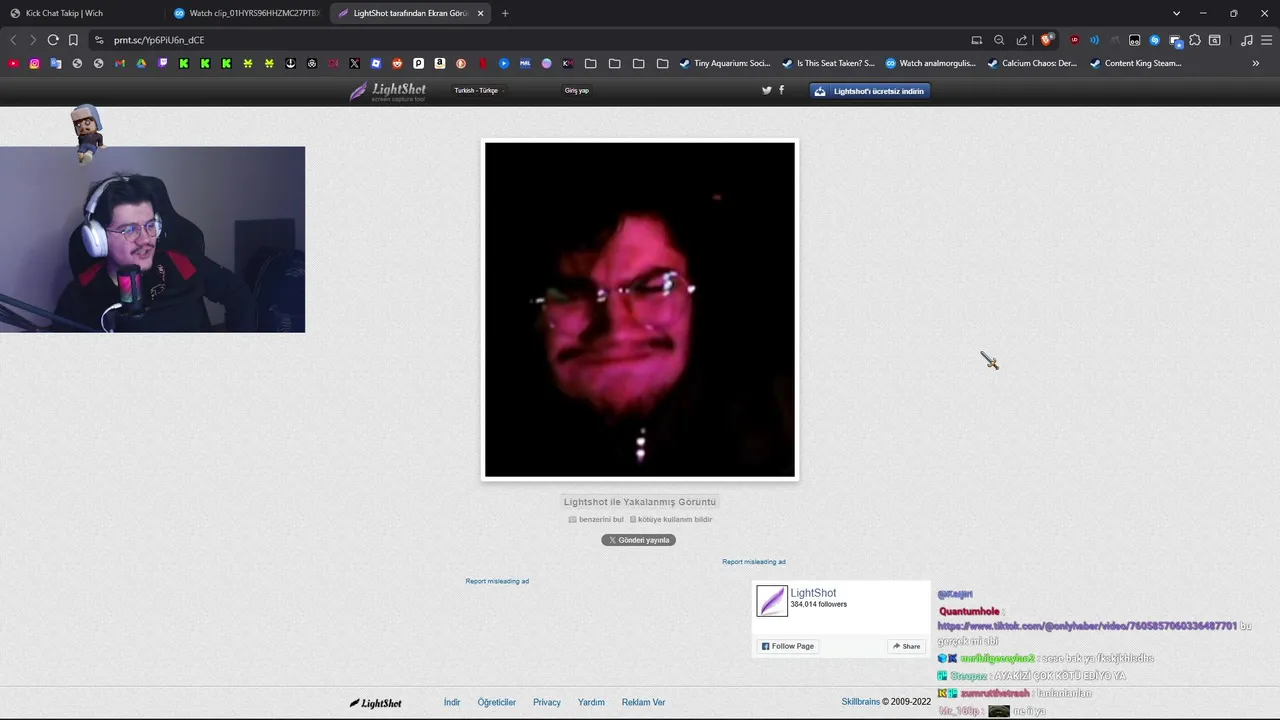
Task: Click footer İndir link
Action: pyautogui.click(x=452, y=703)
